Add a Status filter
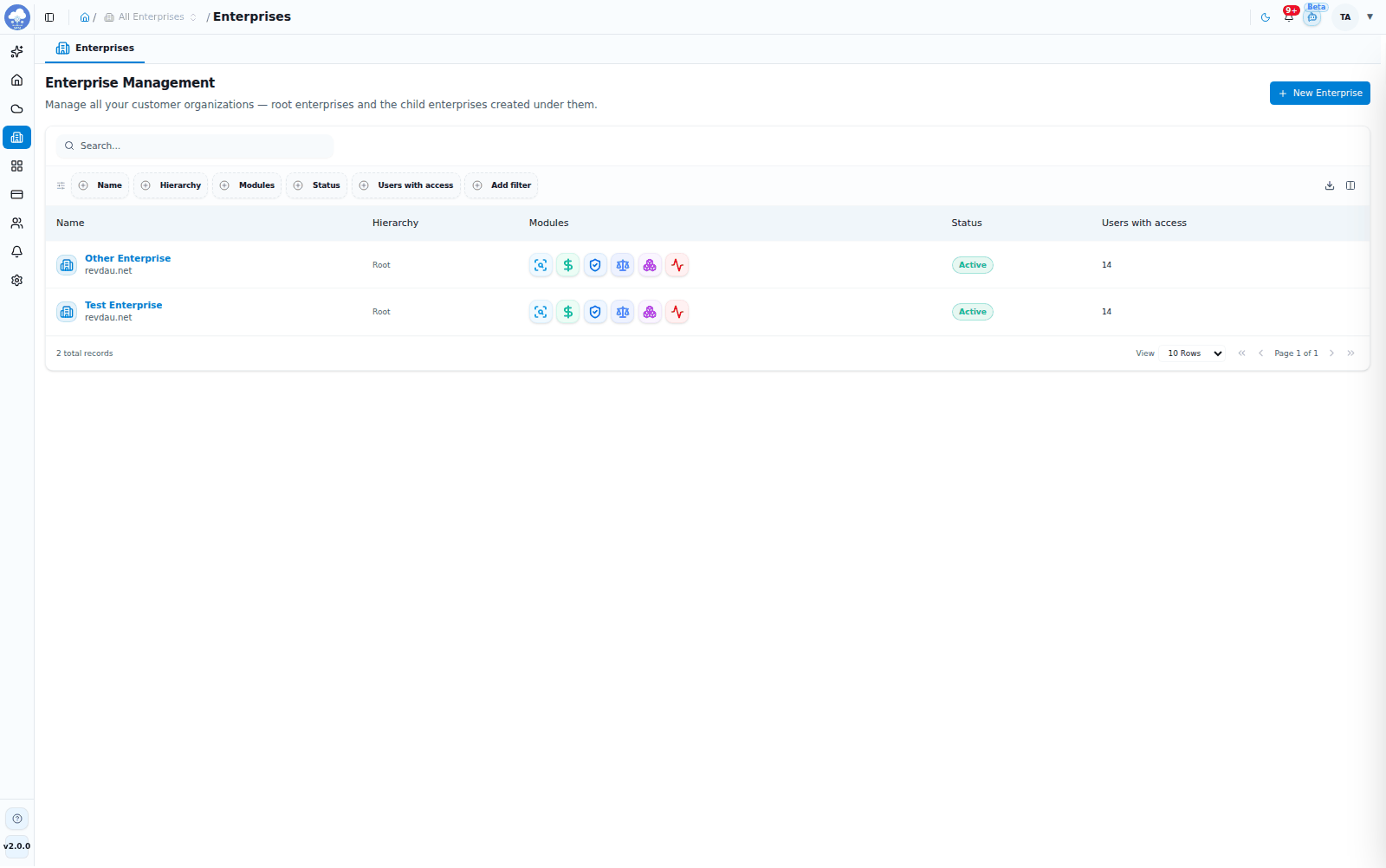 pos(316,185)
